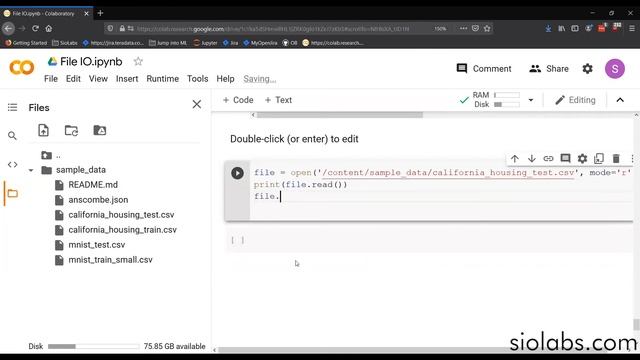
Task: Delete the cell with trash icon
Action: pyautogui.click(x=616, y=158)
